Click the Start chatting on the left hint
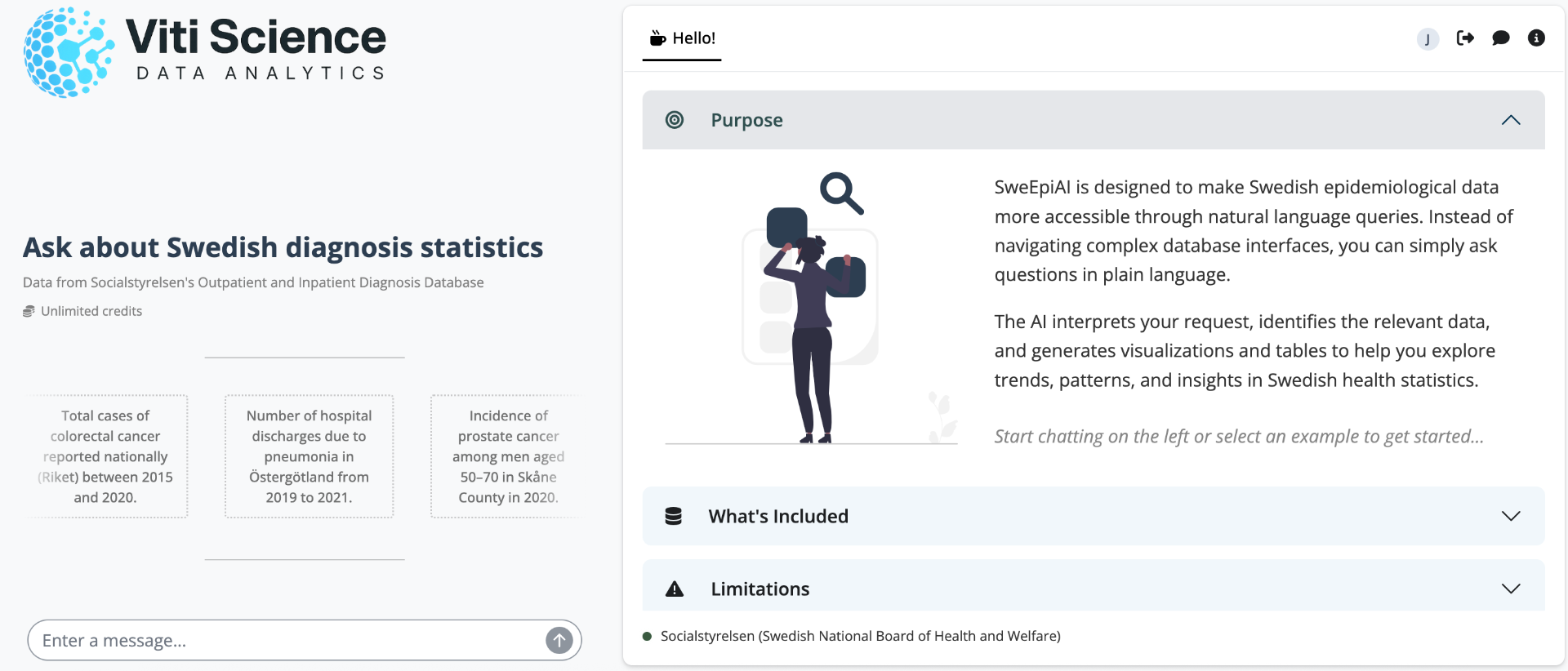Screen dimensions: 1568x671 pos(1239,436)
